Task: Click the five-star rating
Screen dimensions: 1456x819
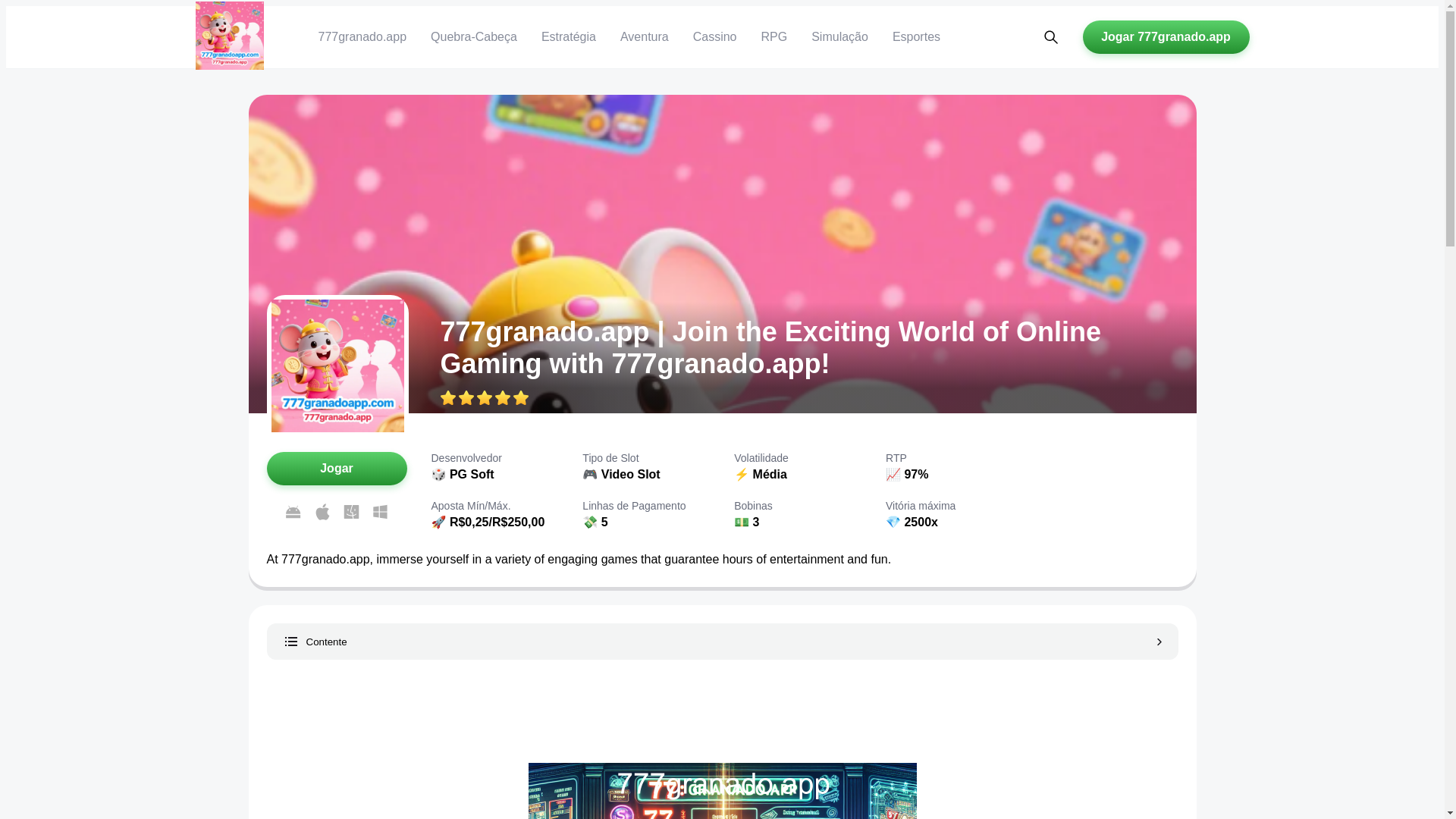Action: pos(485,398)
